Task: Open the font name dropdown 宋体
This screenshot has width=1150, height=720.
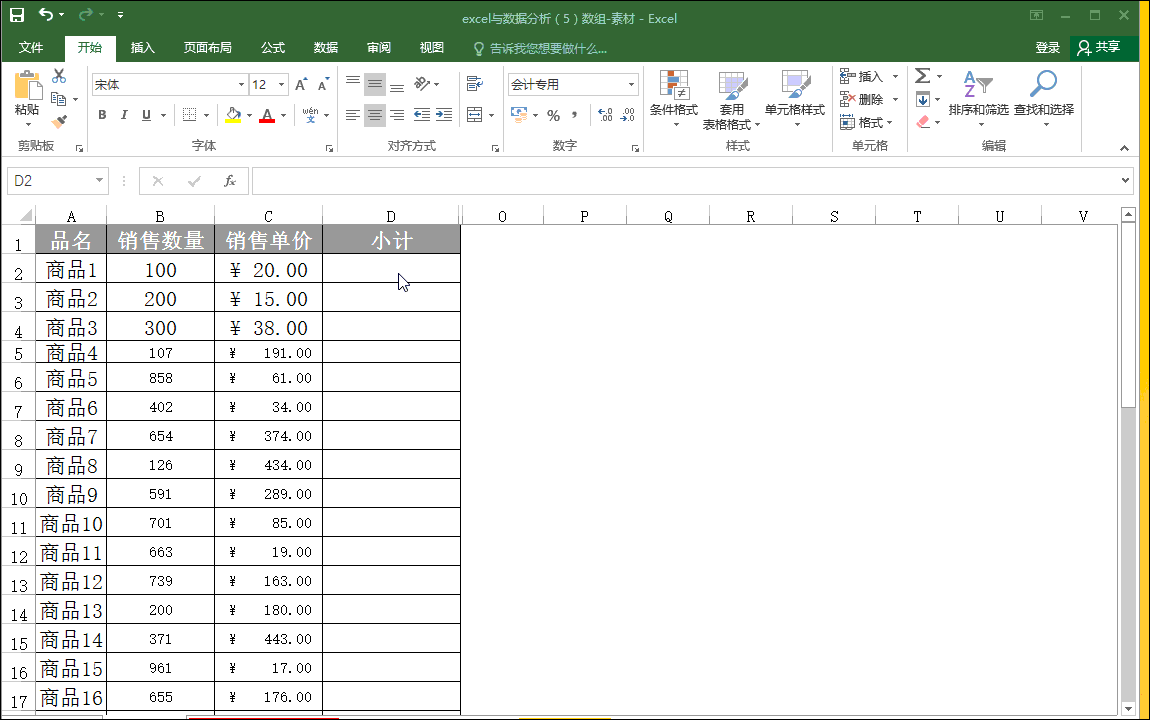Action: click(241, 85)
